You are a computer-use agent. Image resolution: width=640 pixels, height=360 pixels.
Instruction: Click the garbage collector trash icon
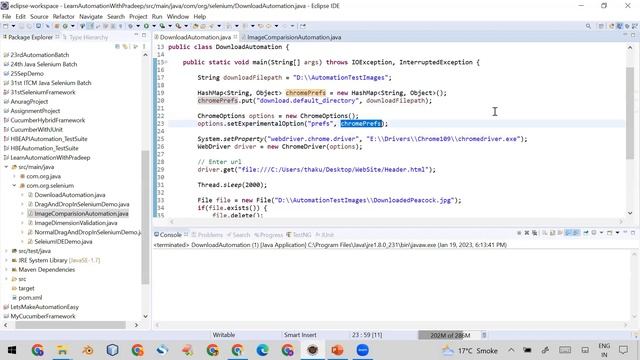point(484,335)
